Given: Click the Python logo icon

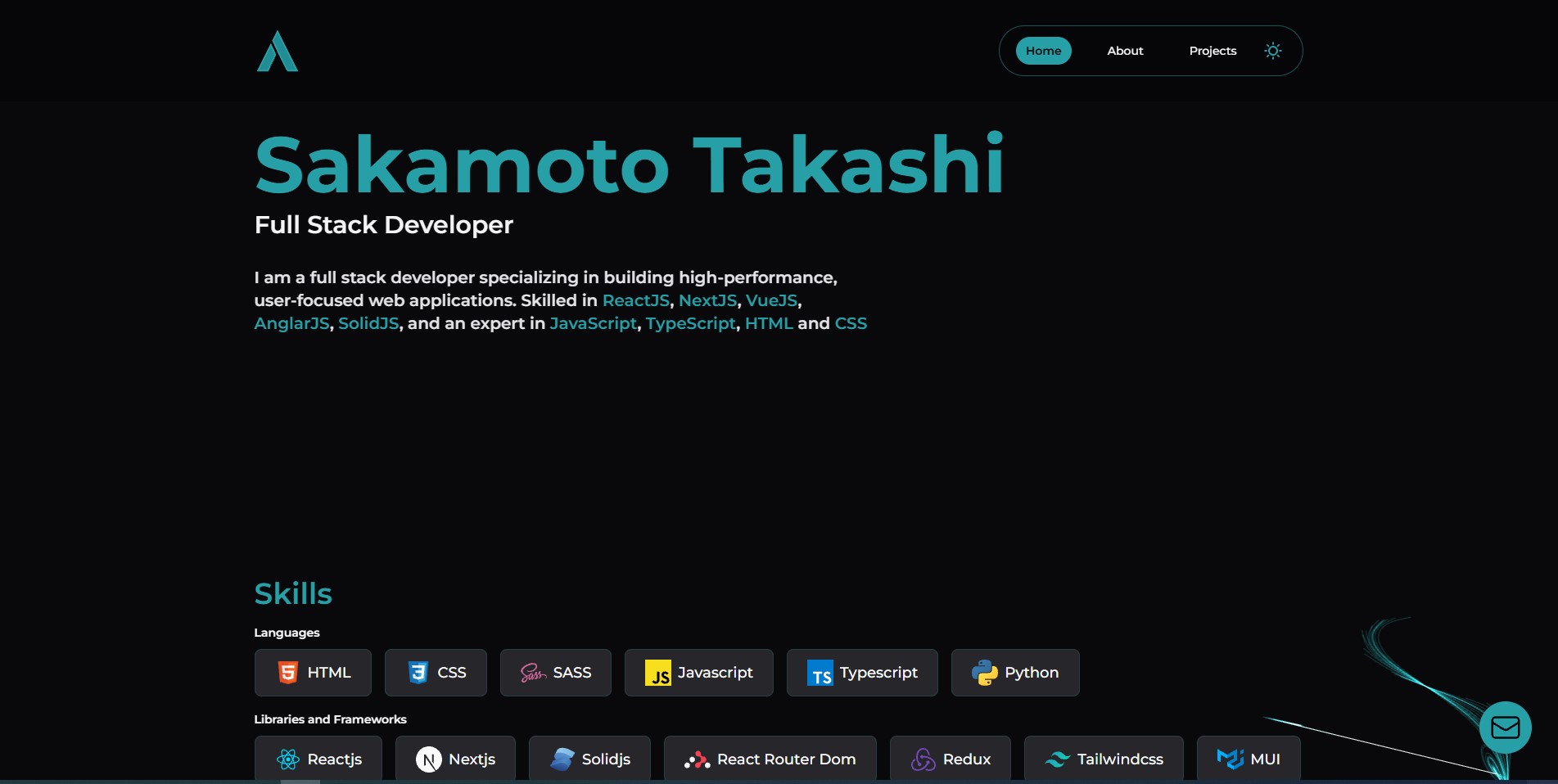Looking at the screenshot, I should [x=984, y=673].
